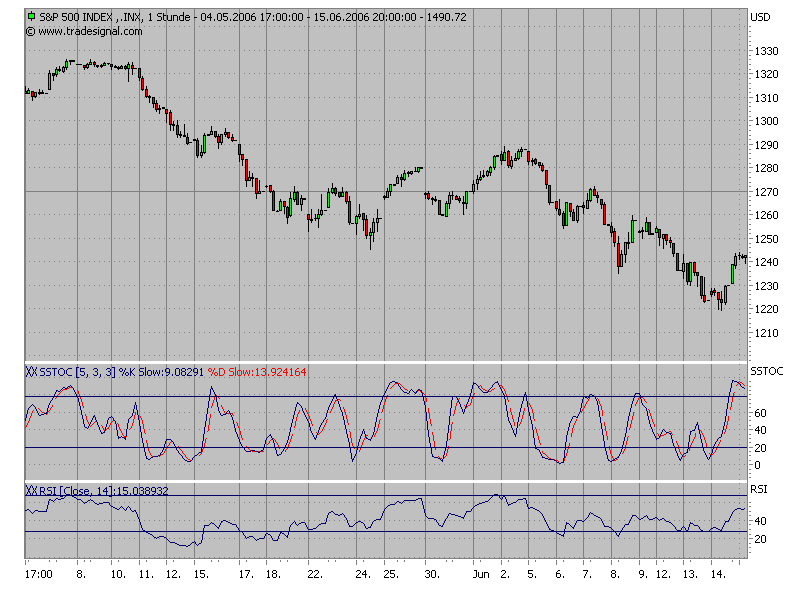This screenshot has width=806, height=591.
Task: Click the 11. date axis label
Action: [x=146, y=574]
